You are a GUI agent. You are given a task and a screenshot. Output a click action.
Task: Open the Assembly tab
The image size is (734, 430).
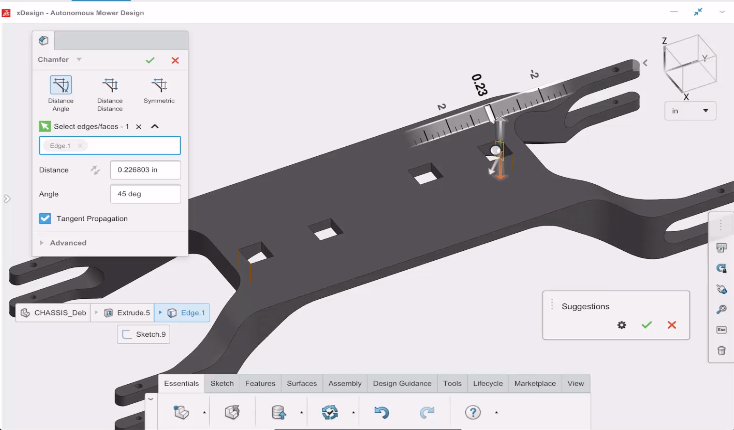pos(345,383)
